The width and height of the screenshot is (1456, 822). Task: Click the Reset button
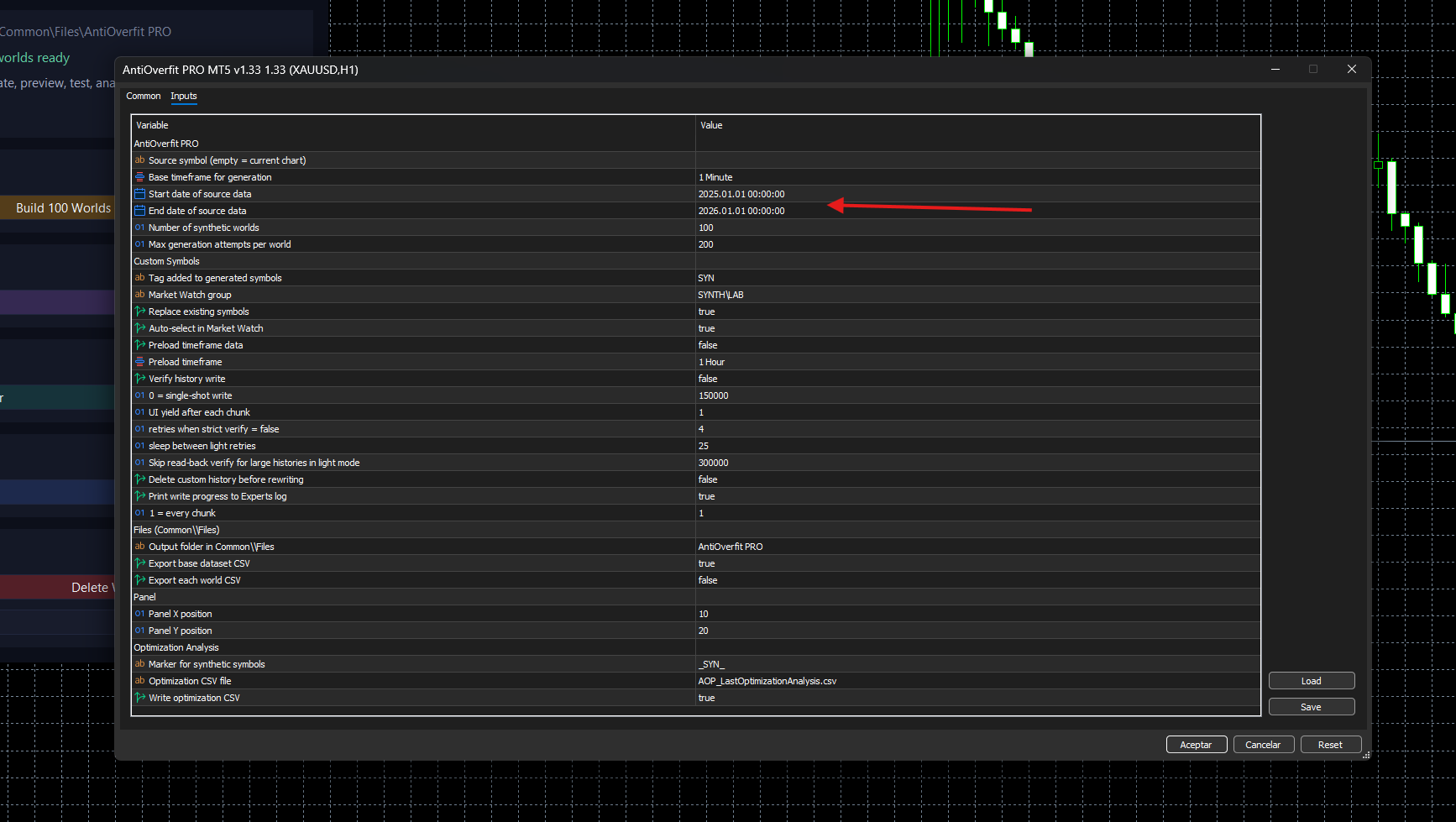click(x=1331, y=745)
